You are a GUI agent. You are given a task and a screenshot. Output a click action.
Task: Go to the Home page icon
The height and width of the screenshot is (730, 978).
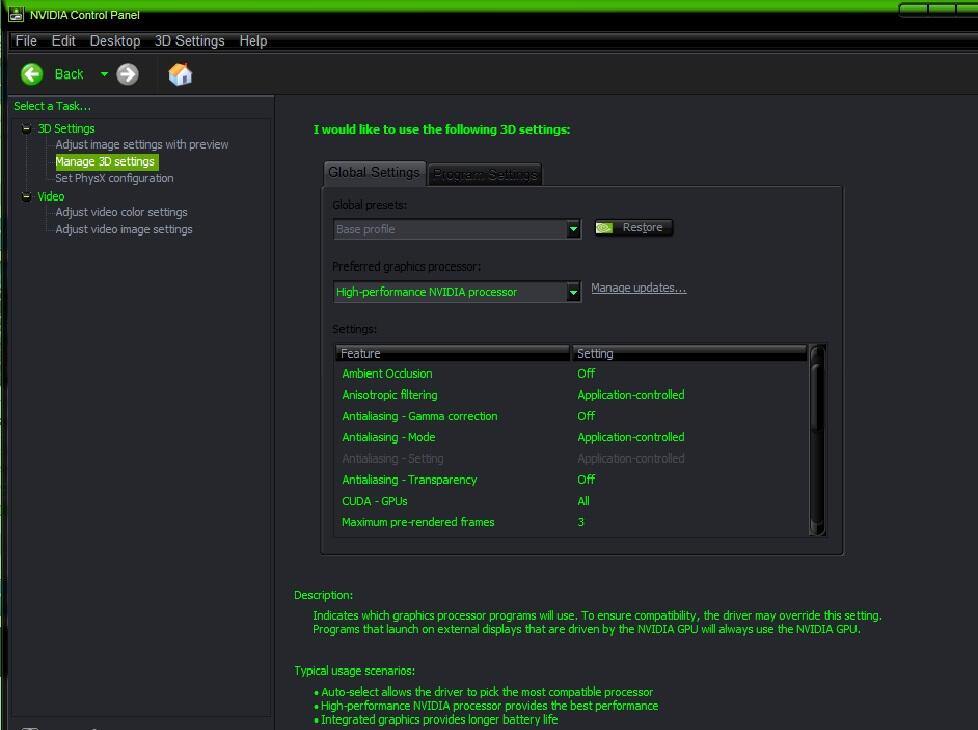(180, 74)
